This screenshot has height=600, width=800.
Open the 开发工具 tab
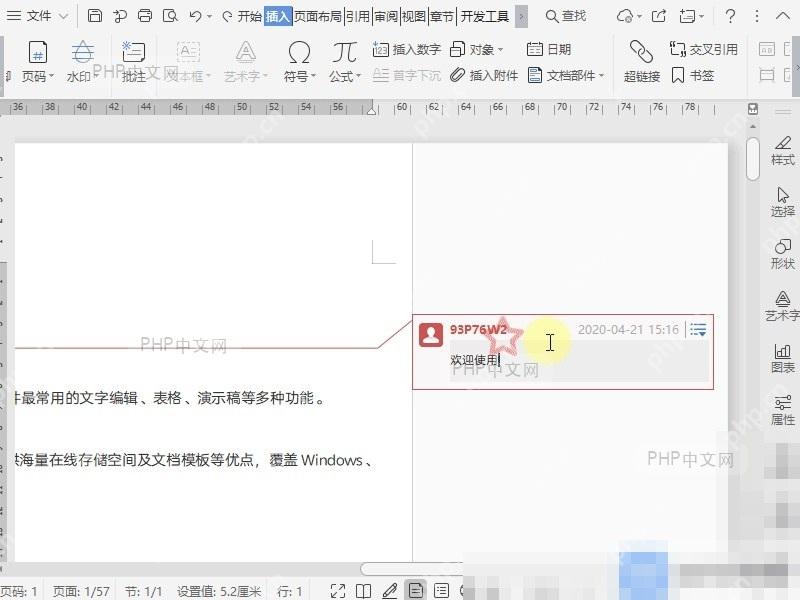point(485,16)
